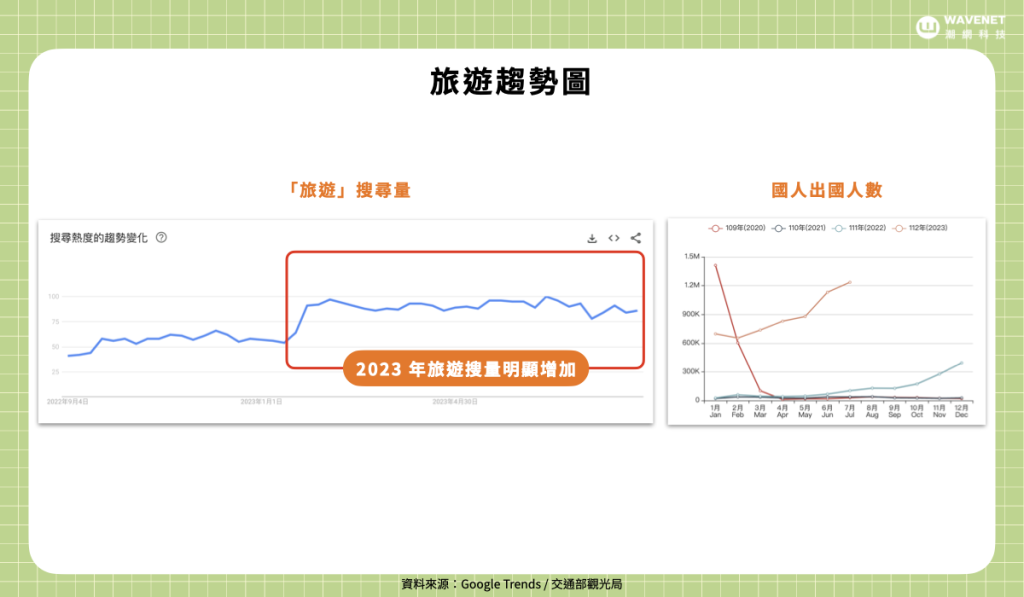This screenshot has width=1024, height=597.
Task: Click the 1月 Jan peak point for 2020
Action: 715,265
